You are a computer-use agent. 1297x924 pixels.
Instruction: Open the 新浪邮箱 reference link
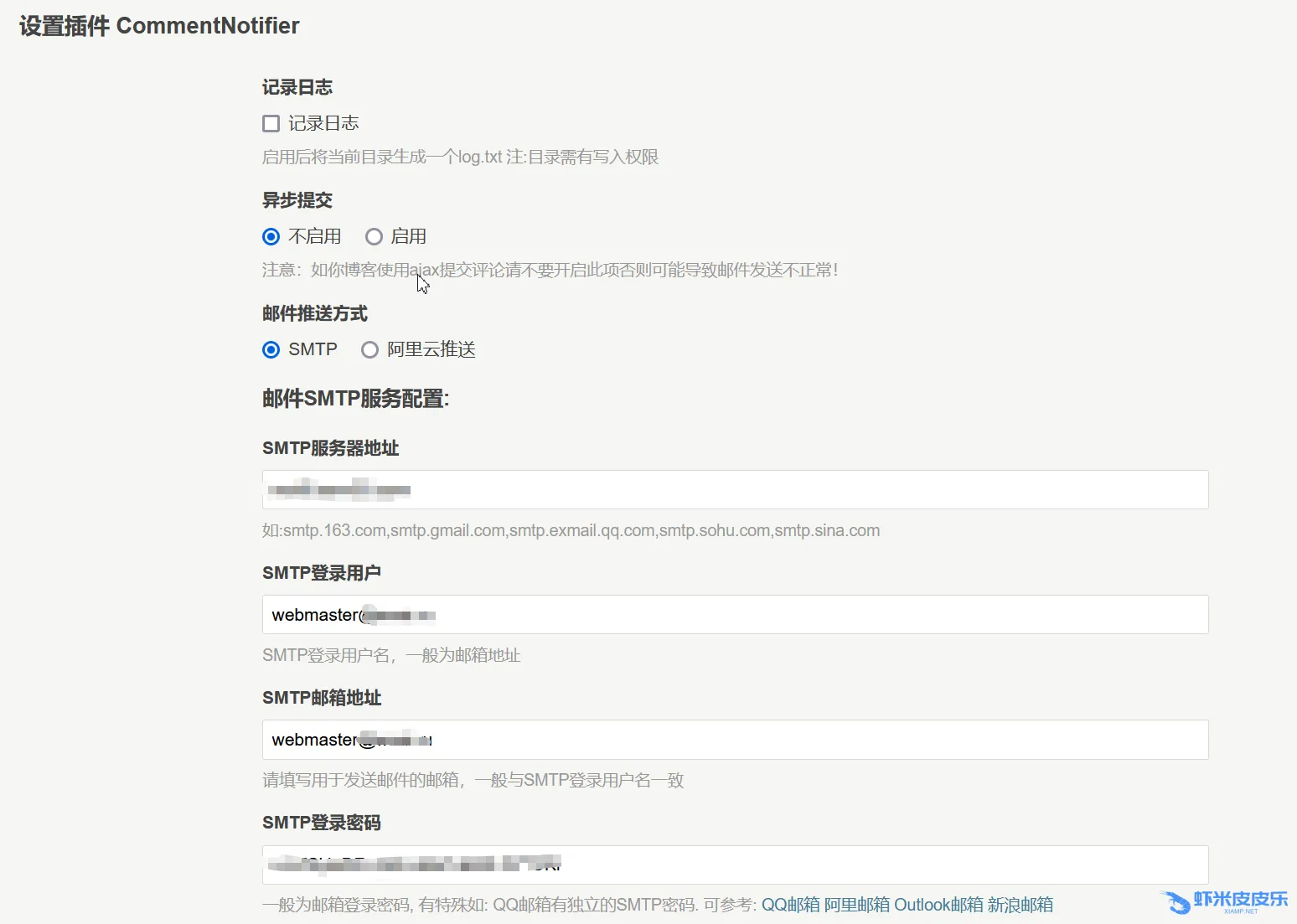(1020, 905)
